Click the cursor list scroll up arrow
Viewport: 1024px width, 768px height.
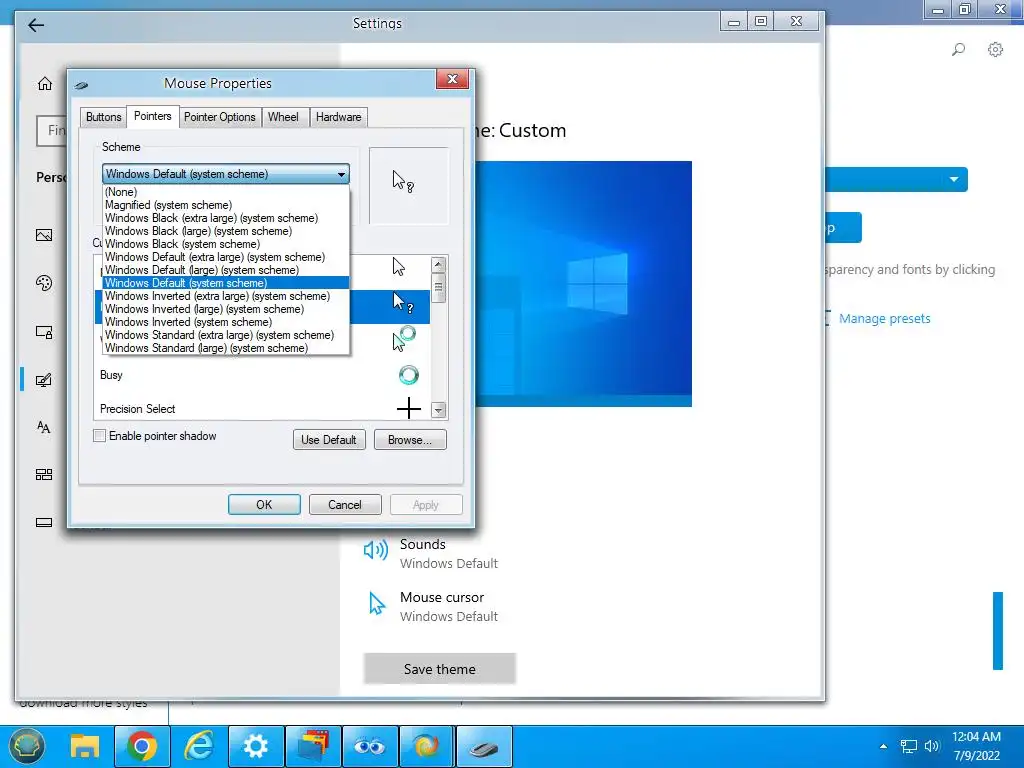pyautogui.click(x=439, y=264)
